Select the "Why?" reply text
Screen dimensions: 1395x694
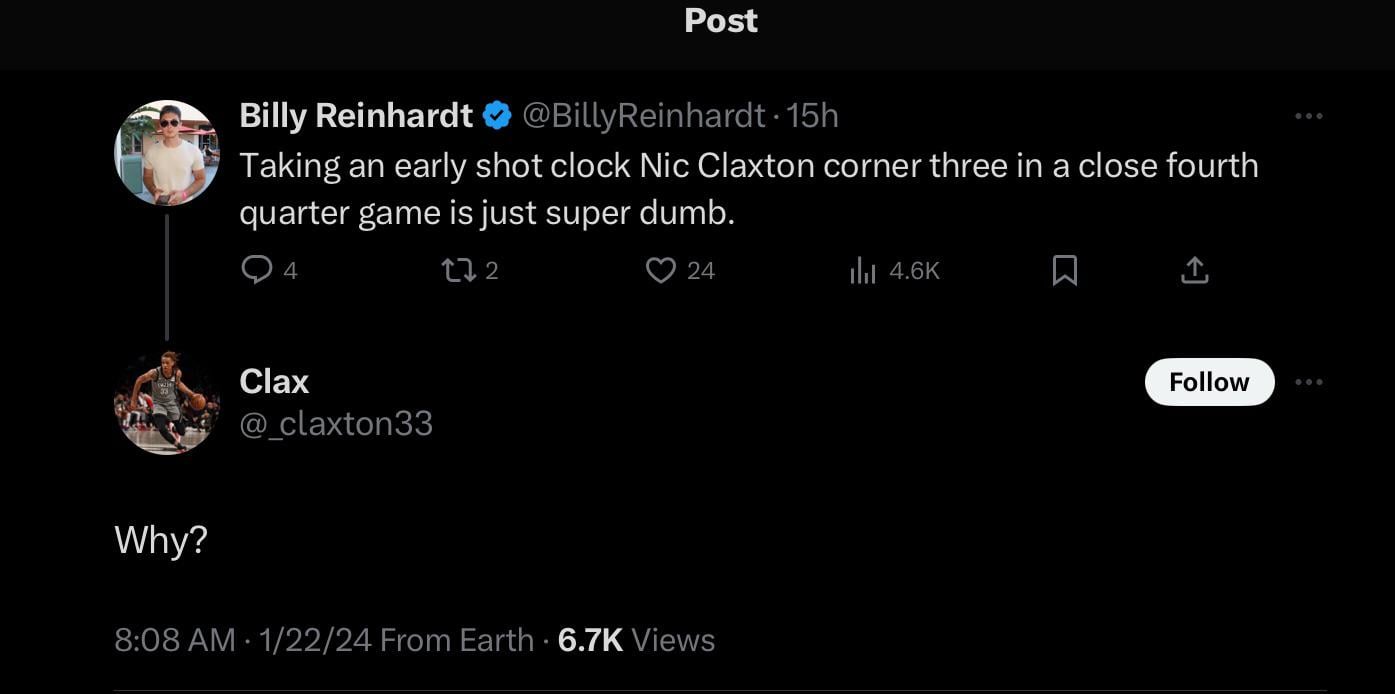161,540
